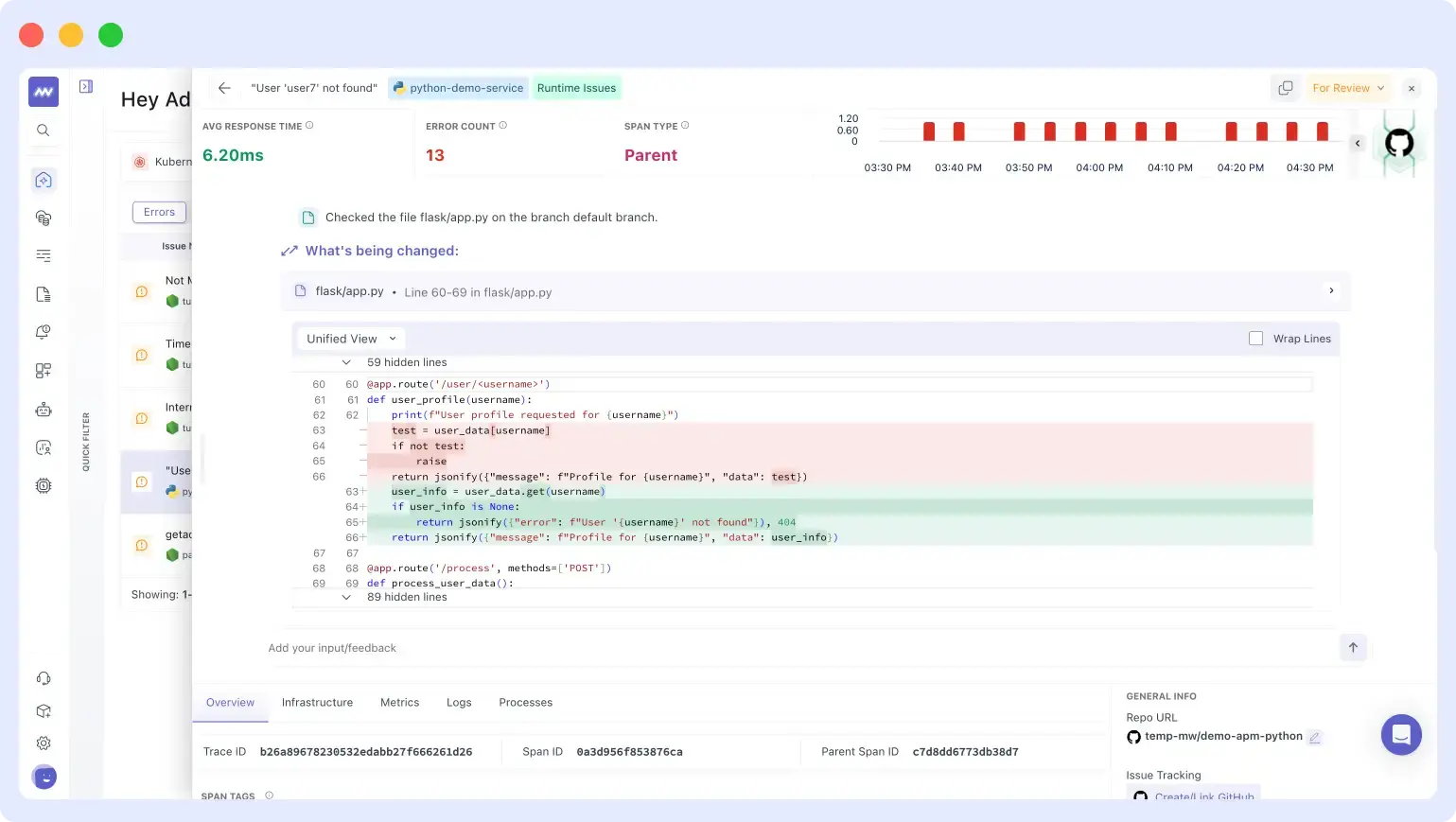Viewport: 1456px width, 822px height.
Task: Open the document logs sidebar icon
Action: coord(44,294)
